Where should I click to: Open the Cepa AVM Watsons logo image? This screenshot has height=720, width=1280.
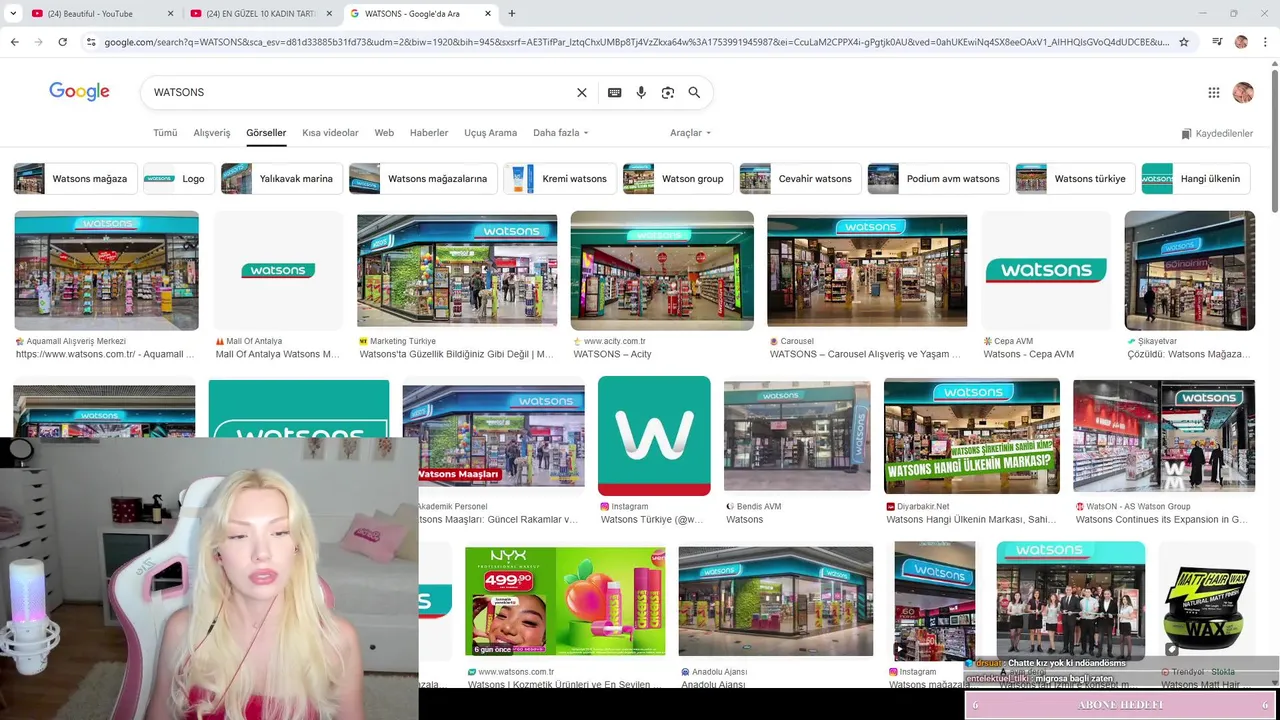click(1046, 271)
